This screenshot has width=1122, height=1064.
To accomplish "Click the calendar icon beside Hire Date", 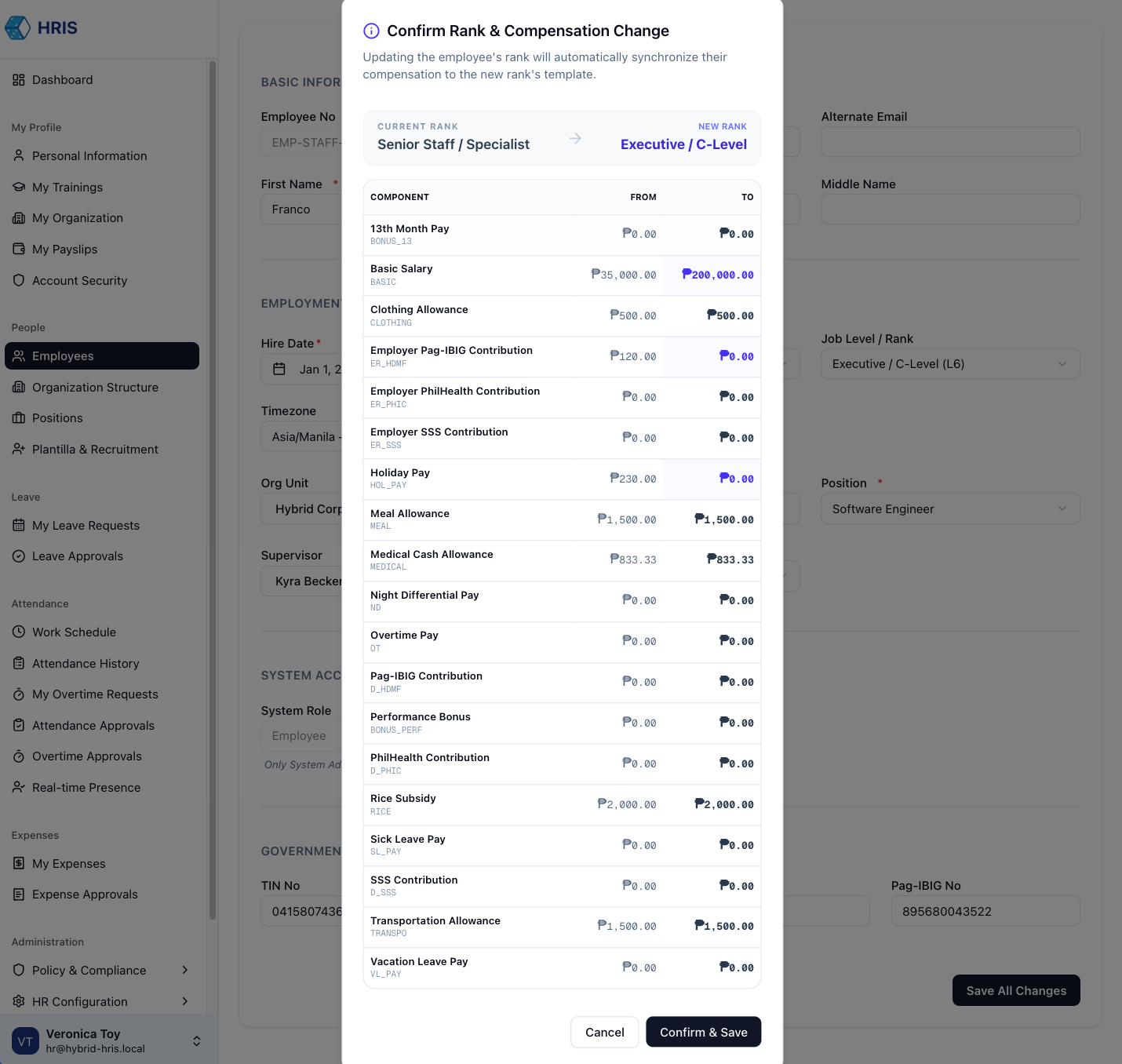I will pos(279,369).
